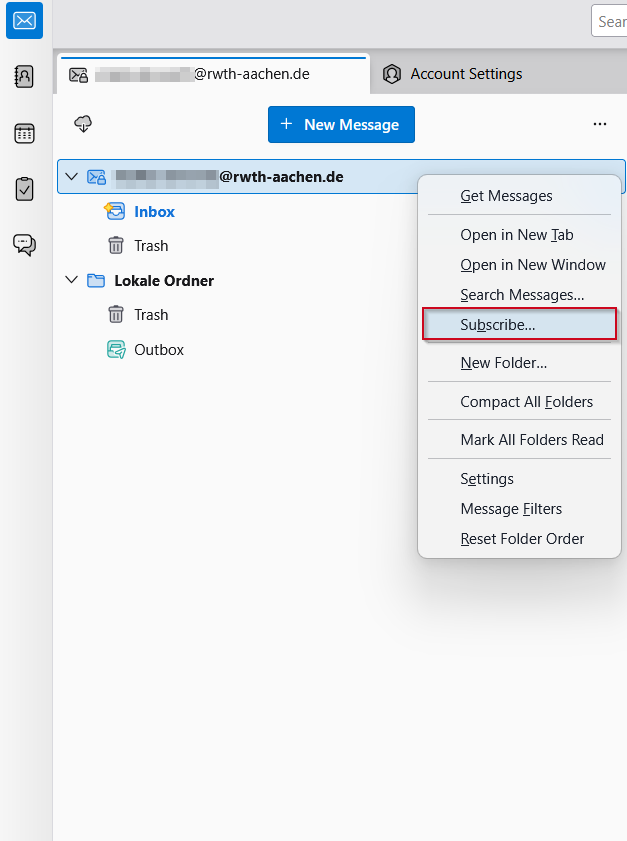Open Message Filters from context menu
Image resolution: width=627 pixels, height=841 pixels.
519,508
